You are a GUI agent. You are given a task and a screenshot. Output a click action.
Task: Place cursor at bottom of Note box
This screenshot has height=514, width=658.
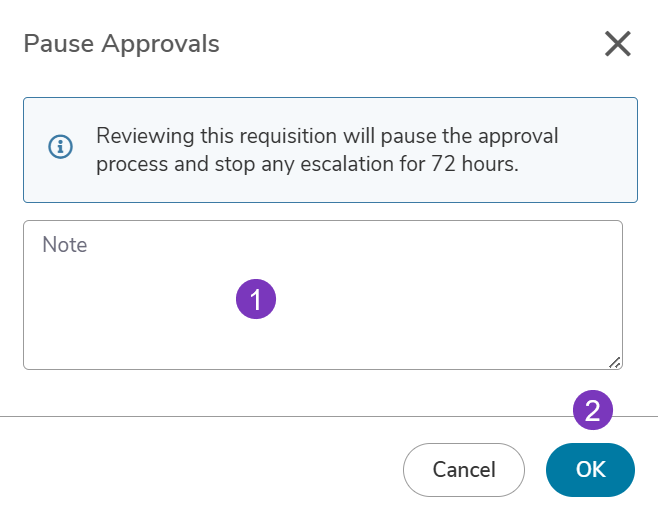pos(323,357)
